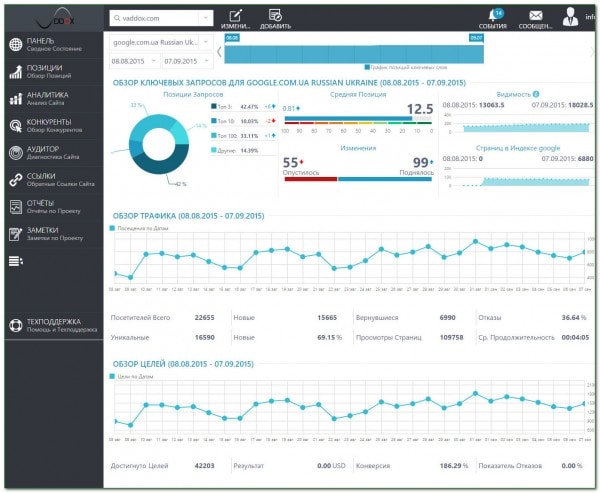The height and width of the screenshot is (493, 600).
Task: Expand the vaddox.com project dropdown
Action: pos(205,18)
